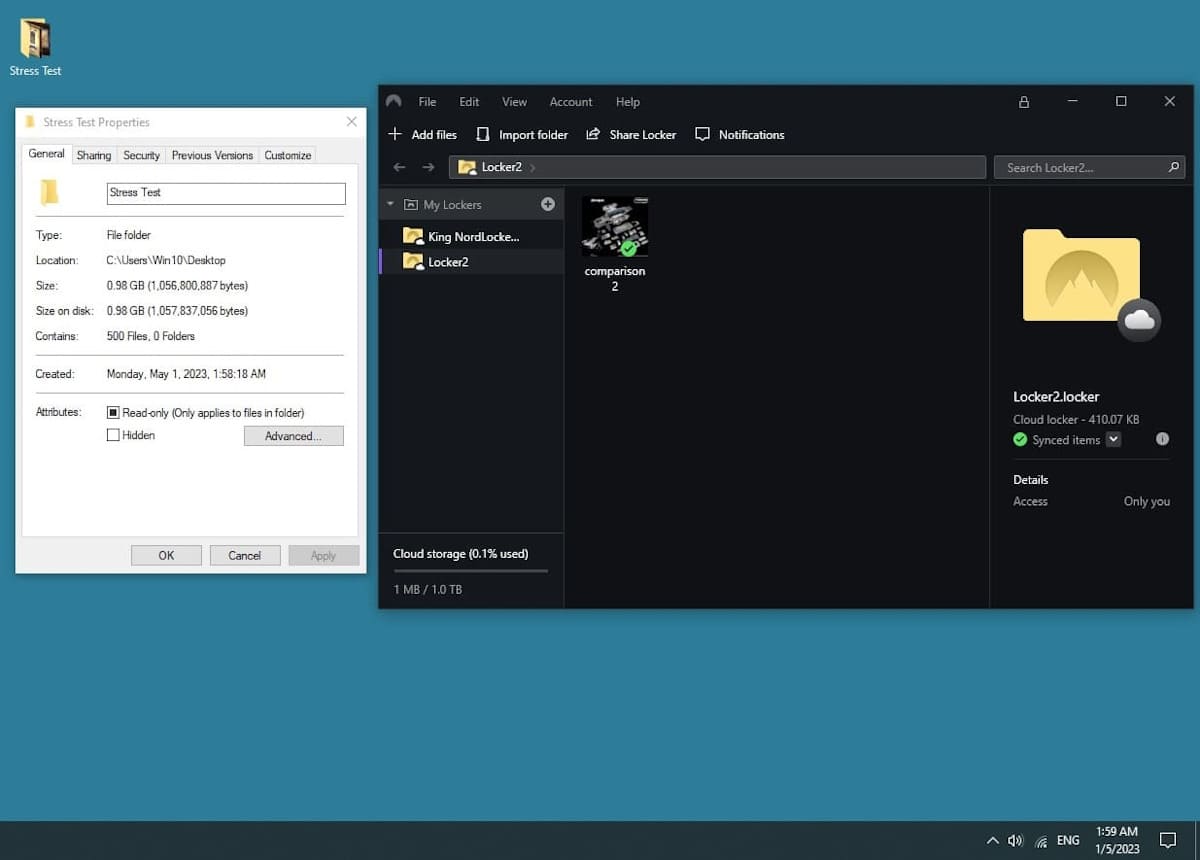Screen dimensions: 1200x860
Task: Click Cancel in Stress Test Properties
Action: pos(245,556)
